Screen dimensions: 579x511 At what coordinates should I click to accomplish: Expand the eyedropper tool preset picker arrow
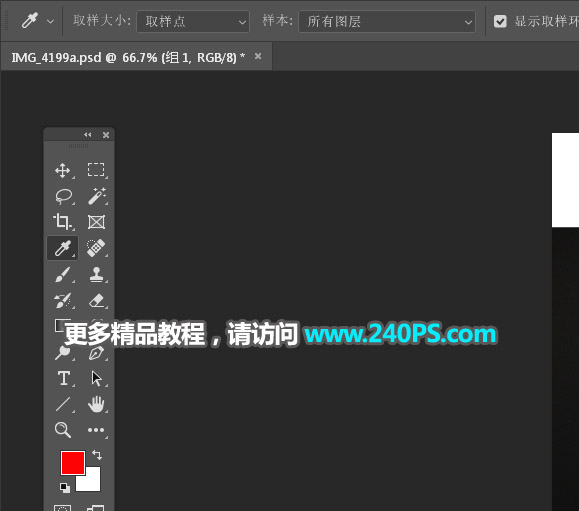point(51,21)
